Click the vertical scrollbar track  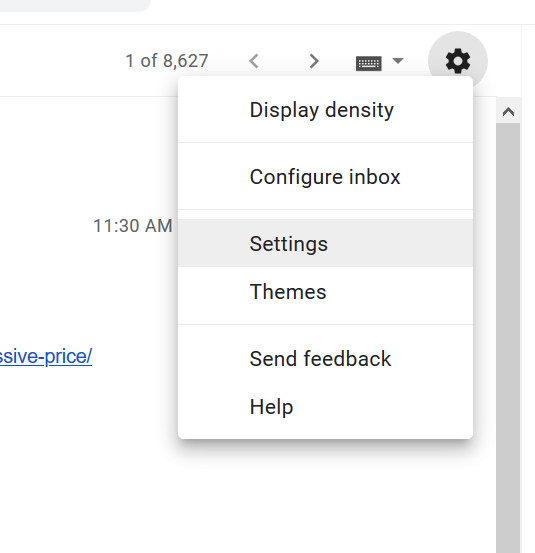pyautogui.click(x=508, y=338)
